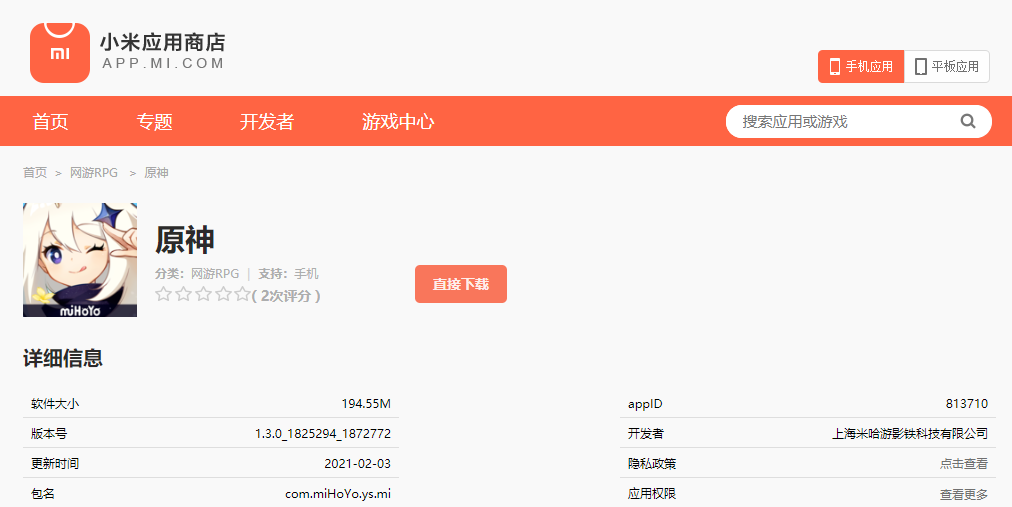This screenshot has height=507, width=1012.
Task: Go to 开发者 navigation tab
Action: pos(267,122)
